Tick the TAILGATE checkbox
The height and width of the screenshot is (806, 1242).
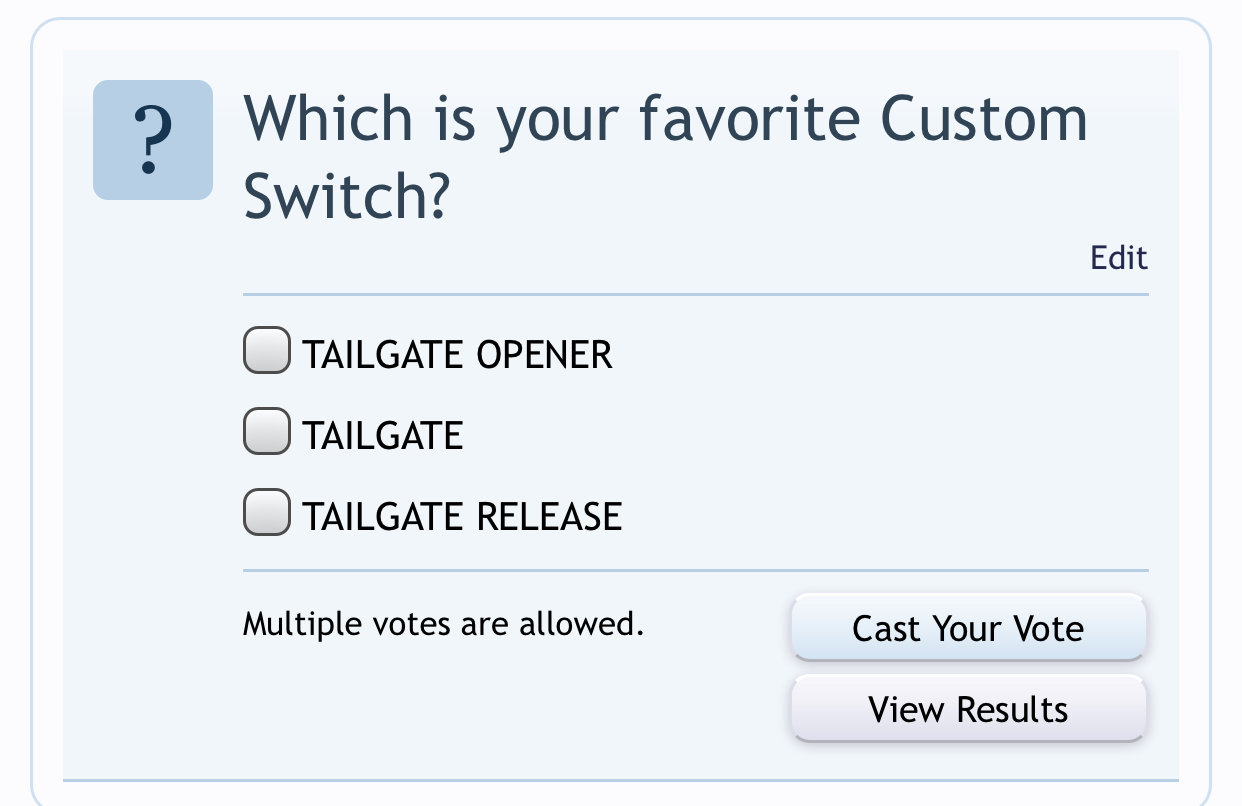(267, 432)
